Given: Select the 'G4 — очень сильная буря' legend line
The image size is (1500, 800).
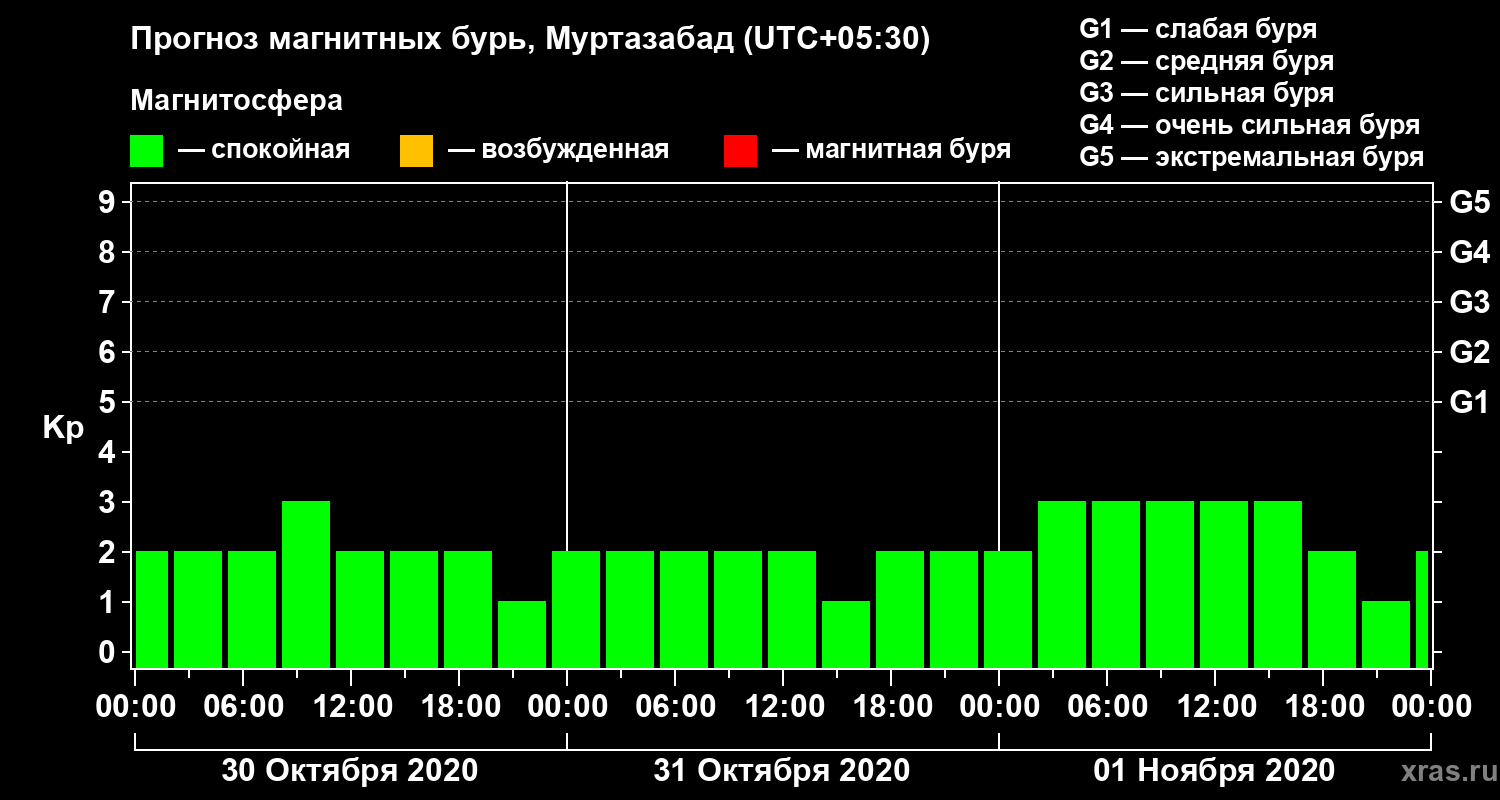Looking at the screenshot, I should tap(1250, 125).
